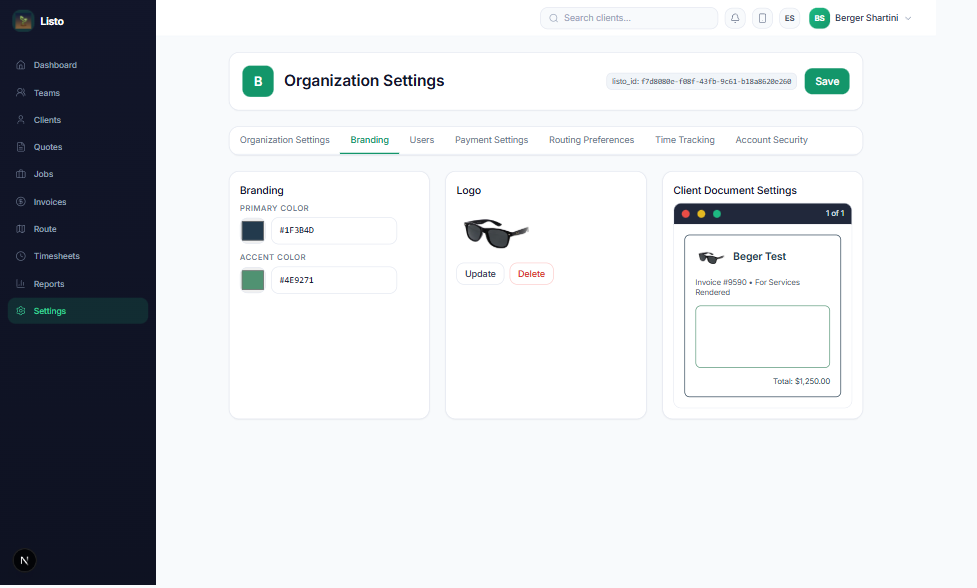Click the small sunglasses logo in invoice preview
This screenshot has height=588, width=977.
pos(711,257)
